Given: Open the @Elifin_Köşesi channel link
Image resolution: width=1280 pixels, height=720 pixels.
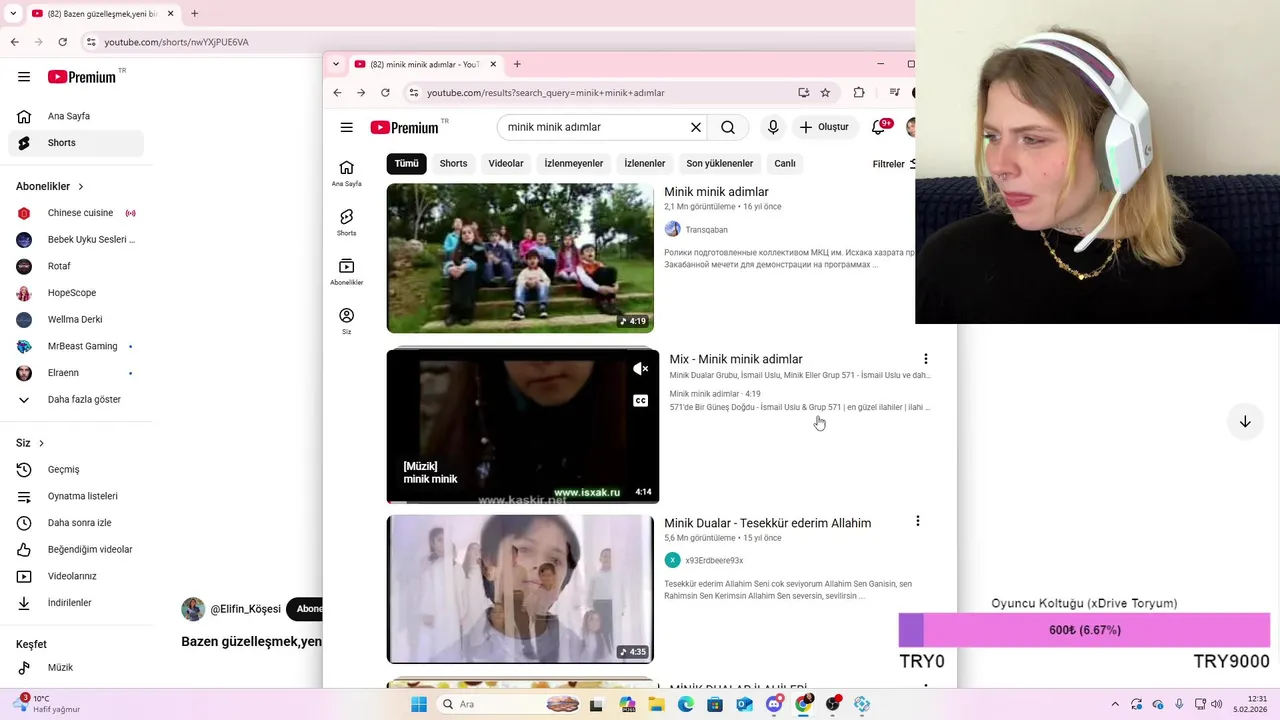Looking at the screenshot, I should coord(245,609).
